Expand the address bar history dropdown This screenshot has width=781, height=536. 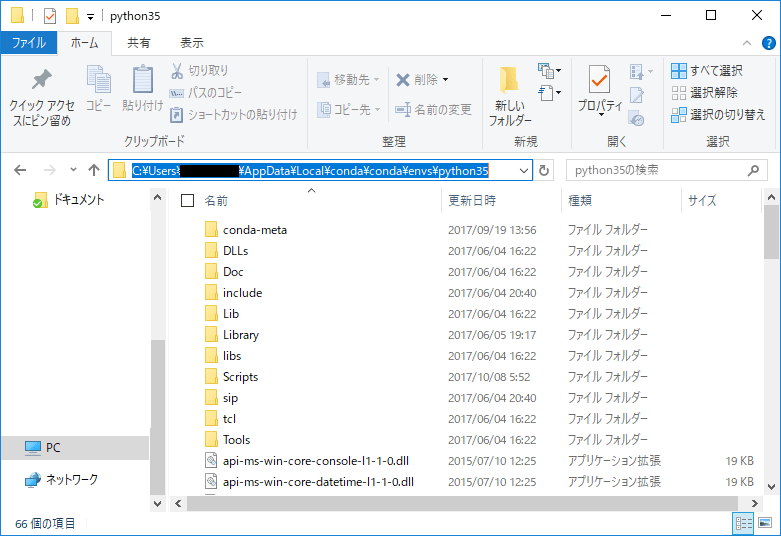click(524, 171)
